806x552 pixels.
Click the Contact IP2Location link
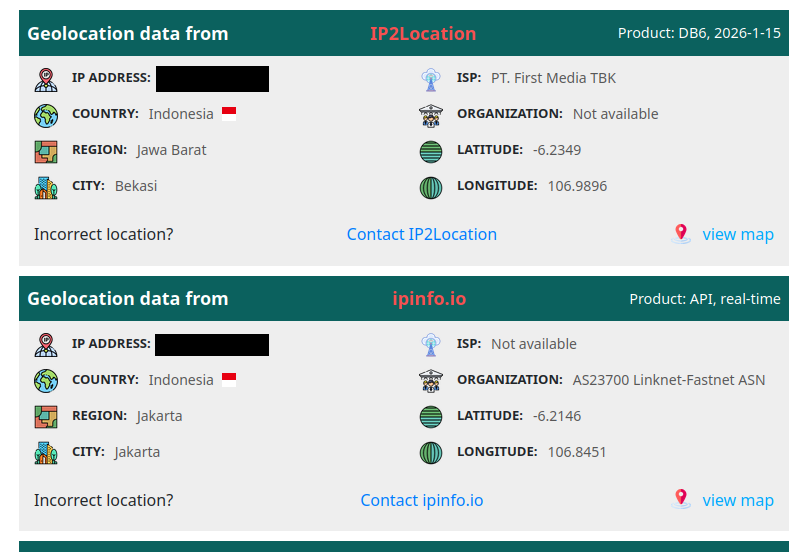click(x=421, y=234)
